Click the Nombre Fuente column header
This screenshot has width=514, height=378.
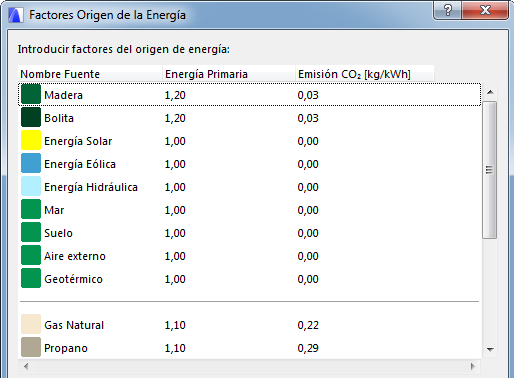click(90, 74)
